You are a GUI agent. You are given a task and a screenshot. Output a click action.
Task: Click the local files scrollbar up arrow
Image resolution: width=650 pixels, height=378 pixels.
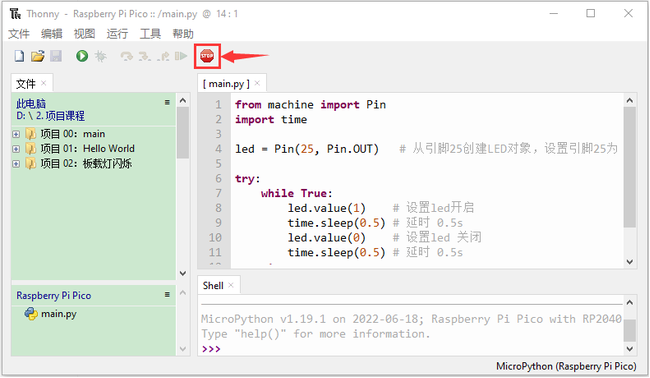click(x=183, y=100)
